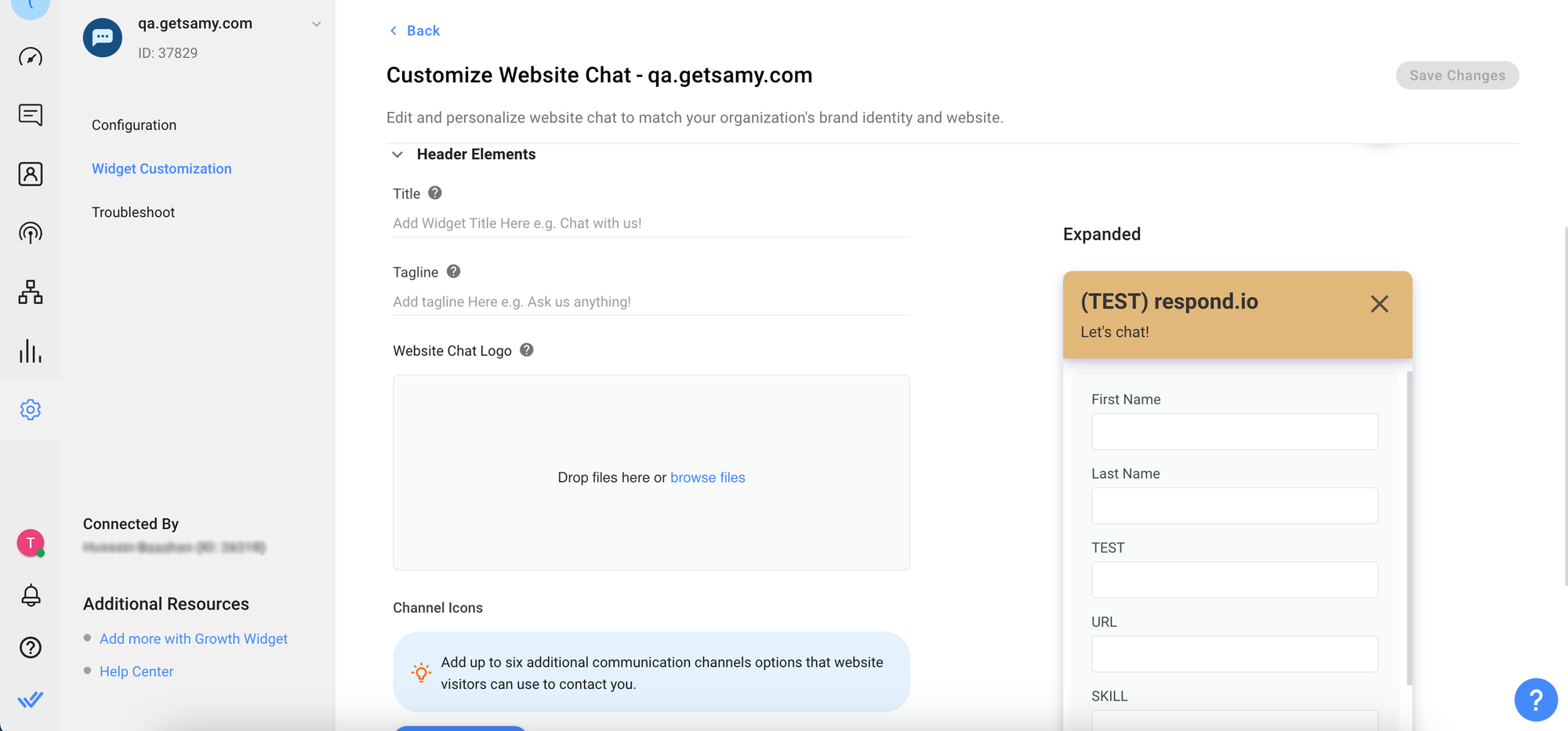1568x731 pixels.
Task: Click the Title input field
Action: pos(651,223)
